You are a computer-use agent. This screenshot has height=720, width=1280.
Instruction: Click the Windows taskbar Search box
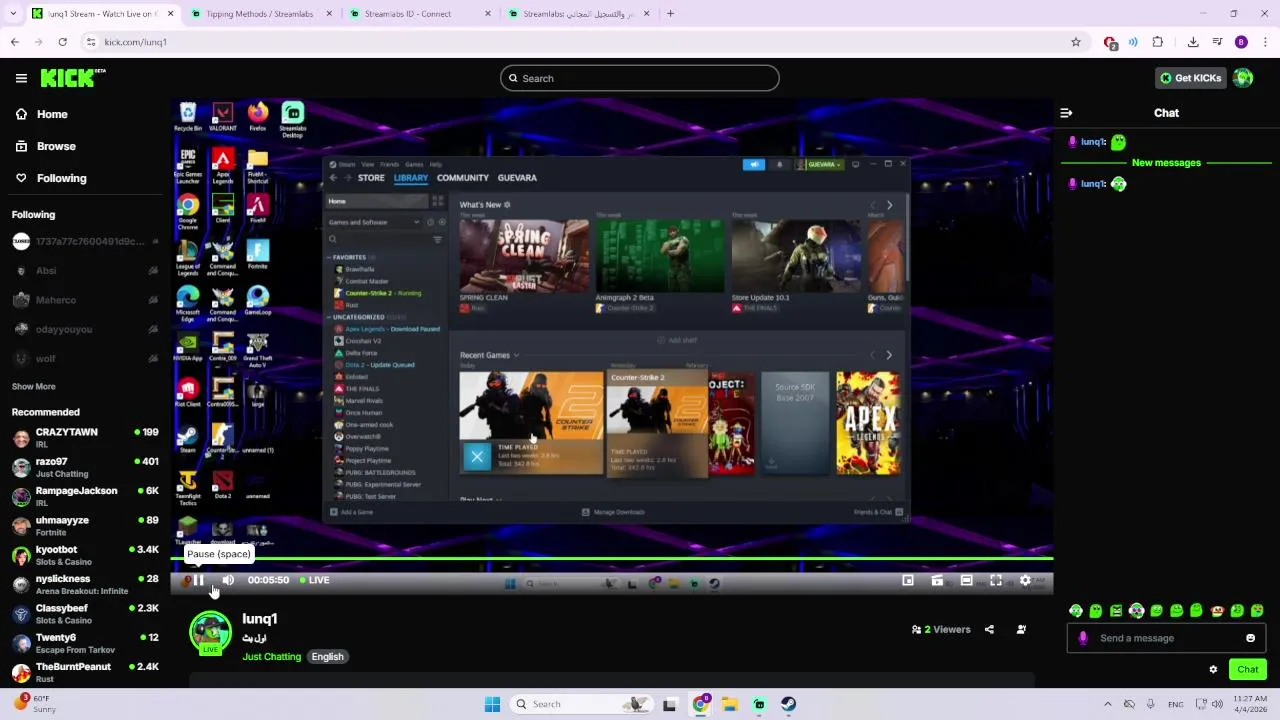pos(580,704)
